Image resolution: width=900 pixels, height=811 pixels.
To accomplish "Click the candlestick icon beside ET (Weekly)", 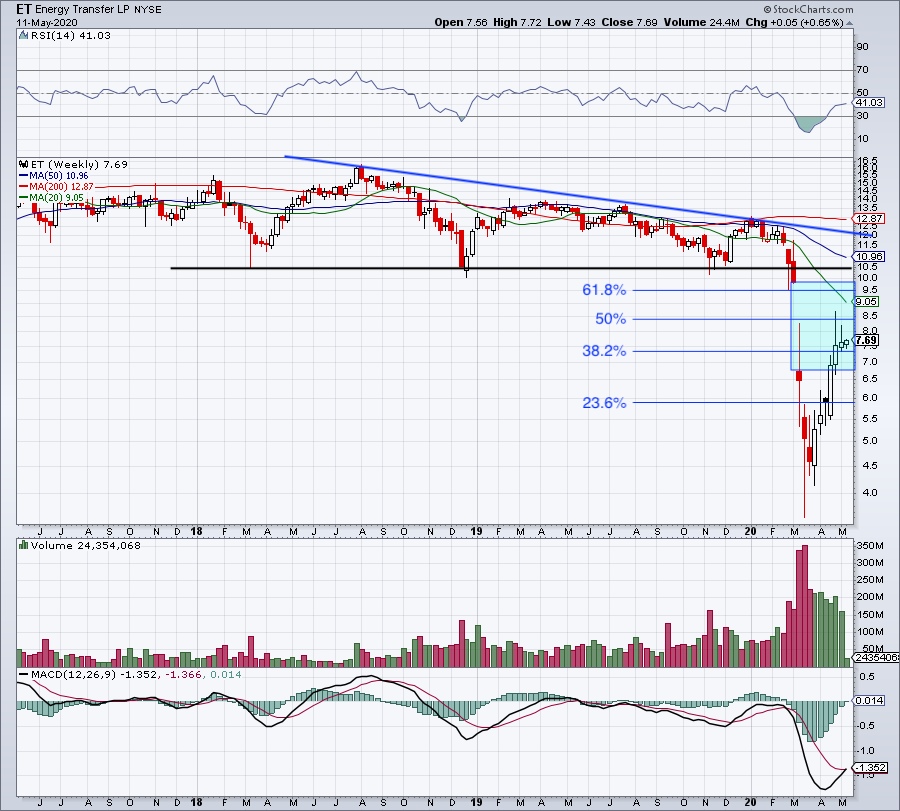I will coord(24,164).
